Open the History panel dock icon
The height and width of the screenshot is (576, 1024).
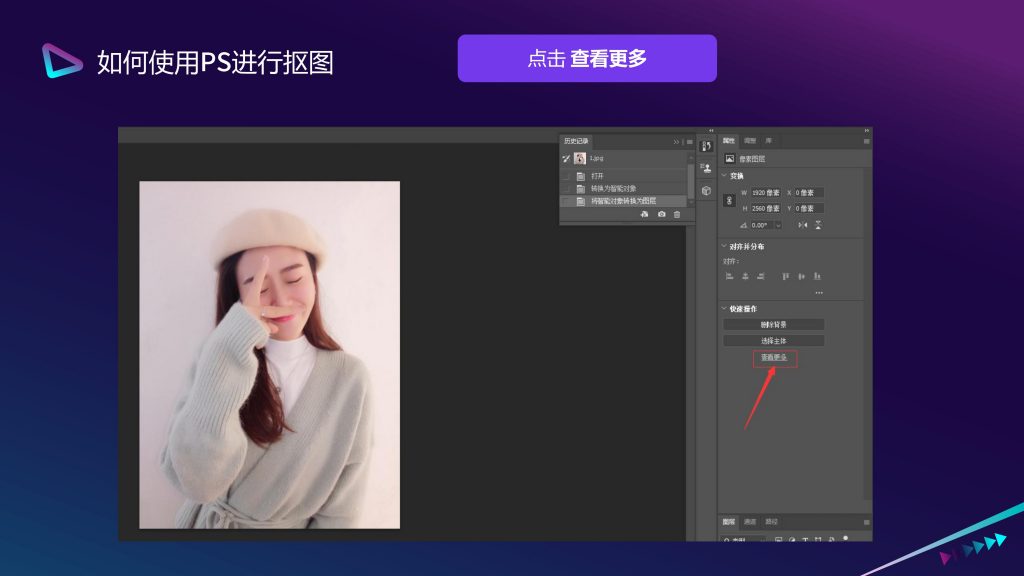706,146
